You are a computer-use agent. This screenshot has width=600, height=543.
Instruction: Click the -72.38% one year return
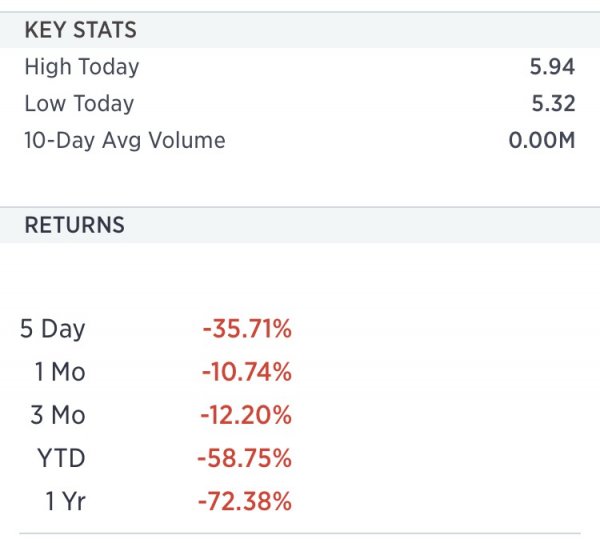245,501
